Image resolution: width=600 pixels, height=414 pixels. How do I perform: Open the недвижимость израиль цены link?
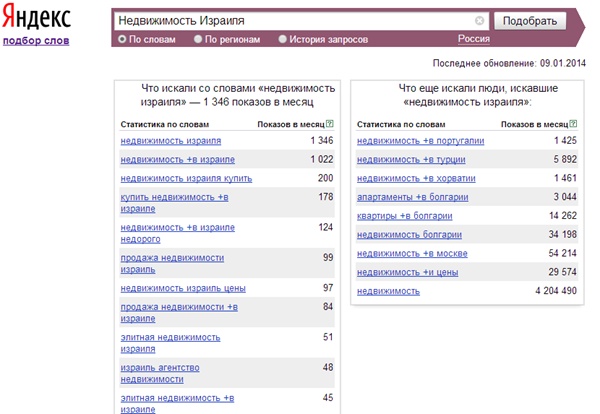[x=183, y=288]
